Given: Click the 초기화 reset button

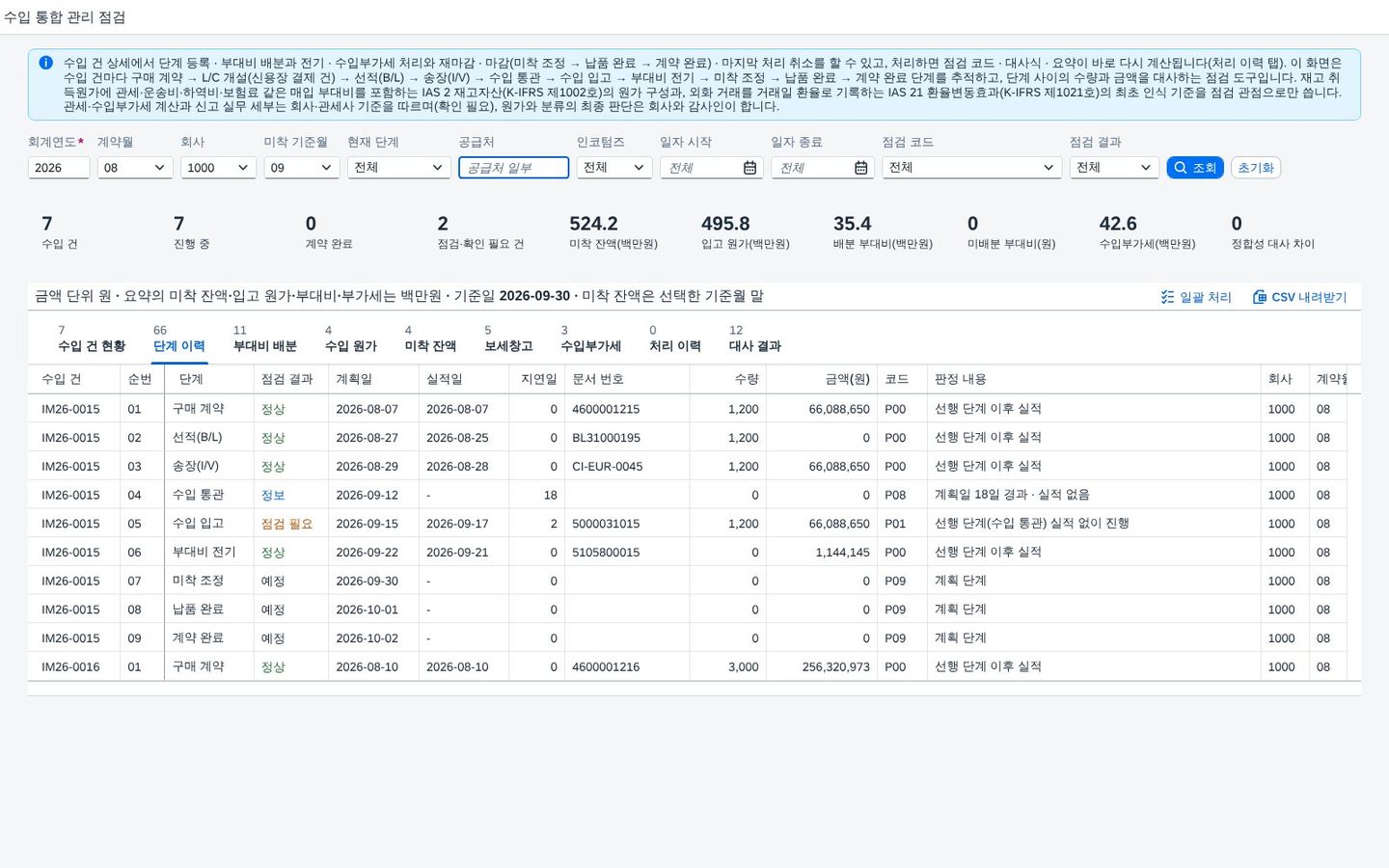Looking at the screenshot, I should (x=1256, y=168).
